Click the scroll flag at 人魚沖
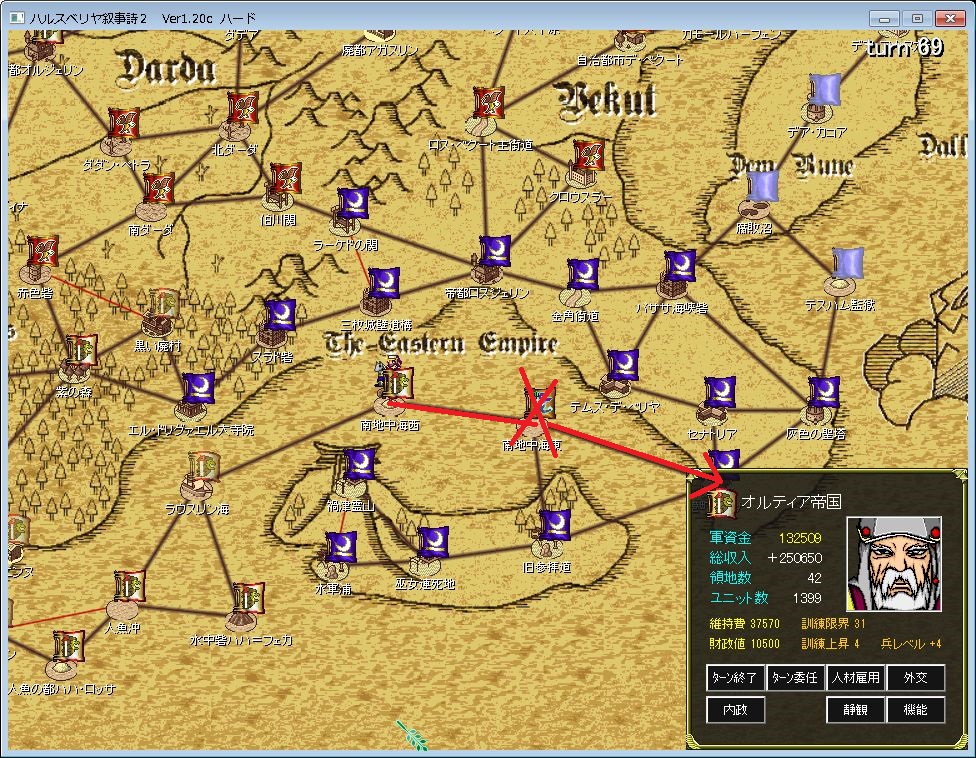This screenshot has height=758, width=976. click(130, 586)
